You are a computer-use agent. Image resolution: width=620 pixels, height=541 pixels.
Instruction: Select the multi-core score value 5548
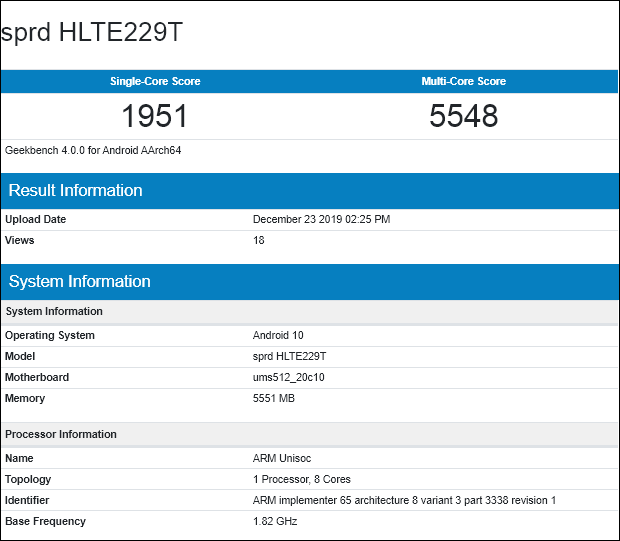(463, 116)
